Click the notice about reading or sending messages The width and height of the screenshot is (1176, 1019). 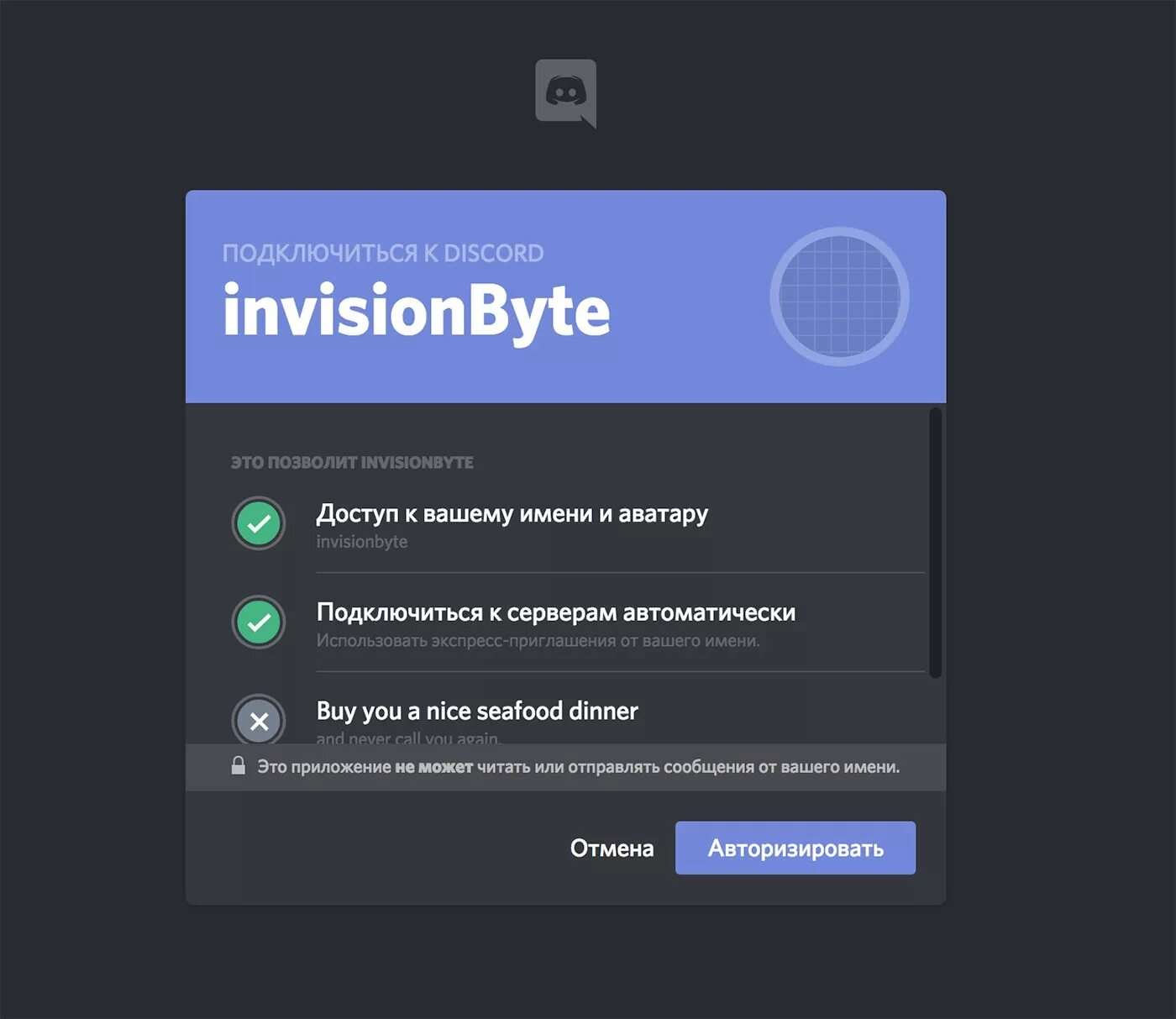(x=579, y=767)
